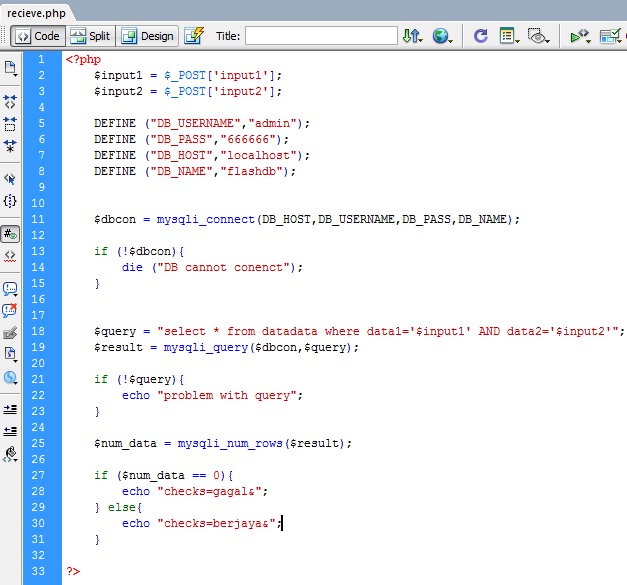Click the die keyword on line 14
Image resolution: width=627 pixels, height=585 pixels.
point(132,268)
